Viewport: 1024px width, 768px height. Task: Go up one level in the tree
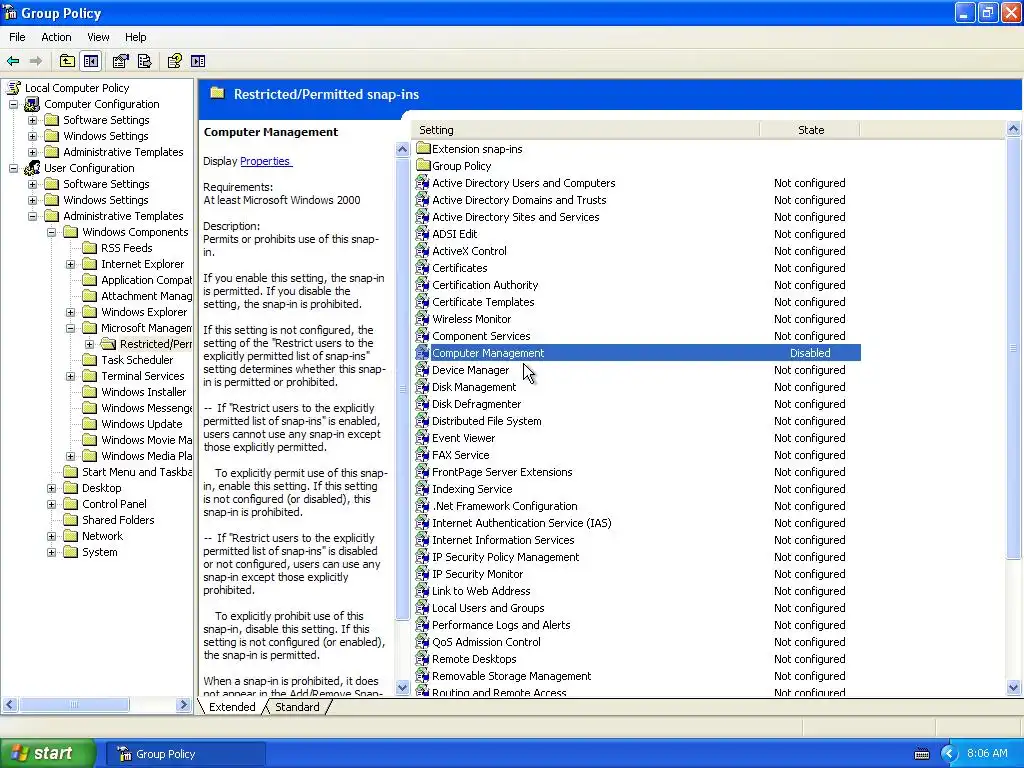67,61
